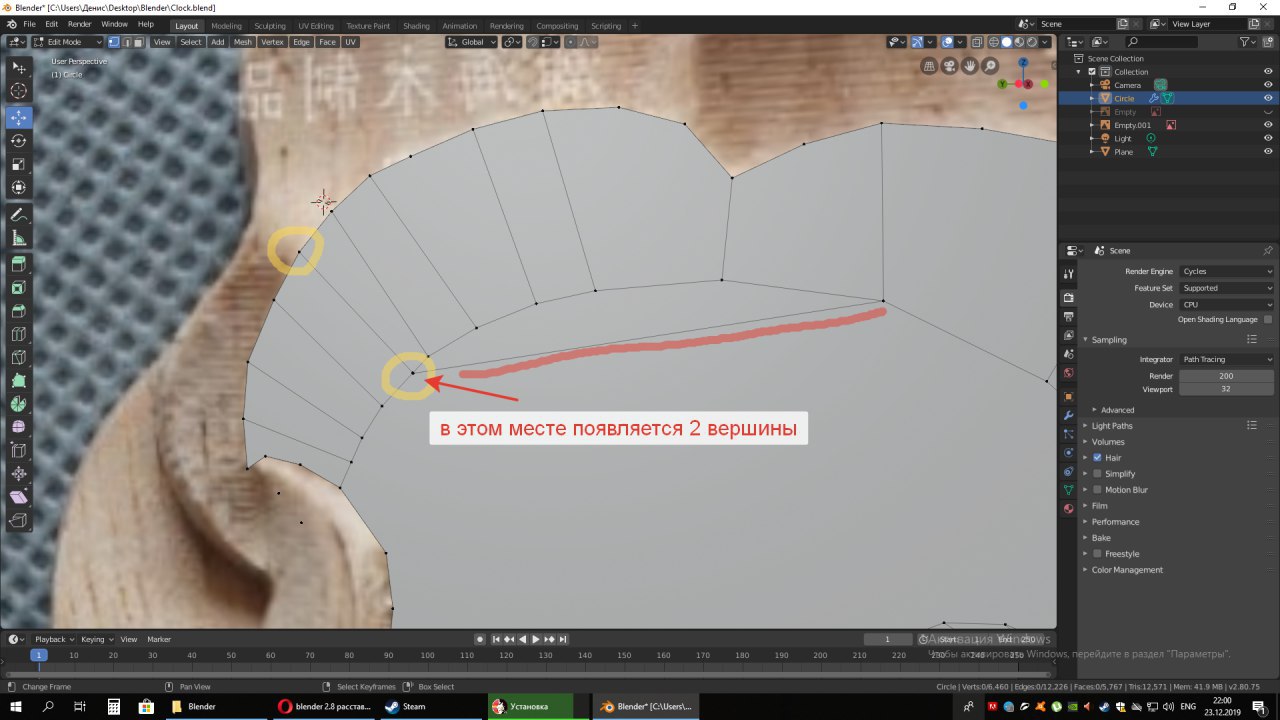Activate the Move tool
The width and height of the screenshot is (1280, 720).
click(x=19, y=117)
